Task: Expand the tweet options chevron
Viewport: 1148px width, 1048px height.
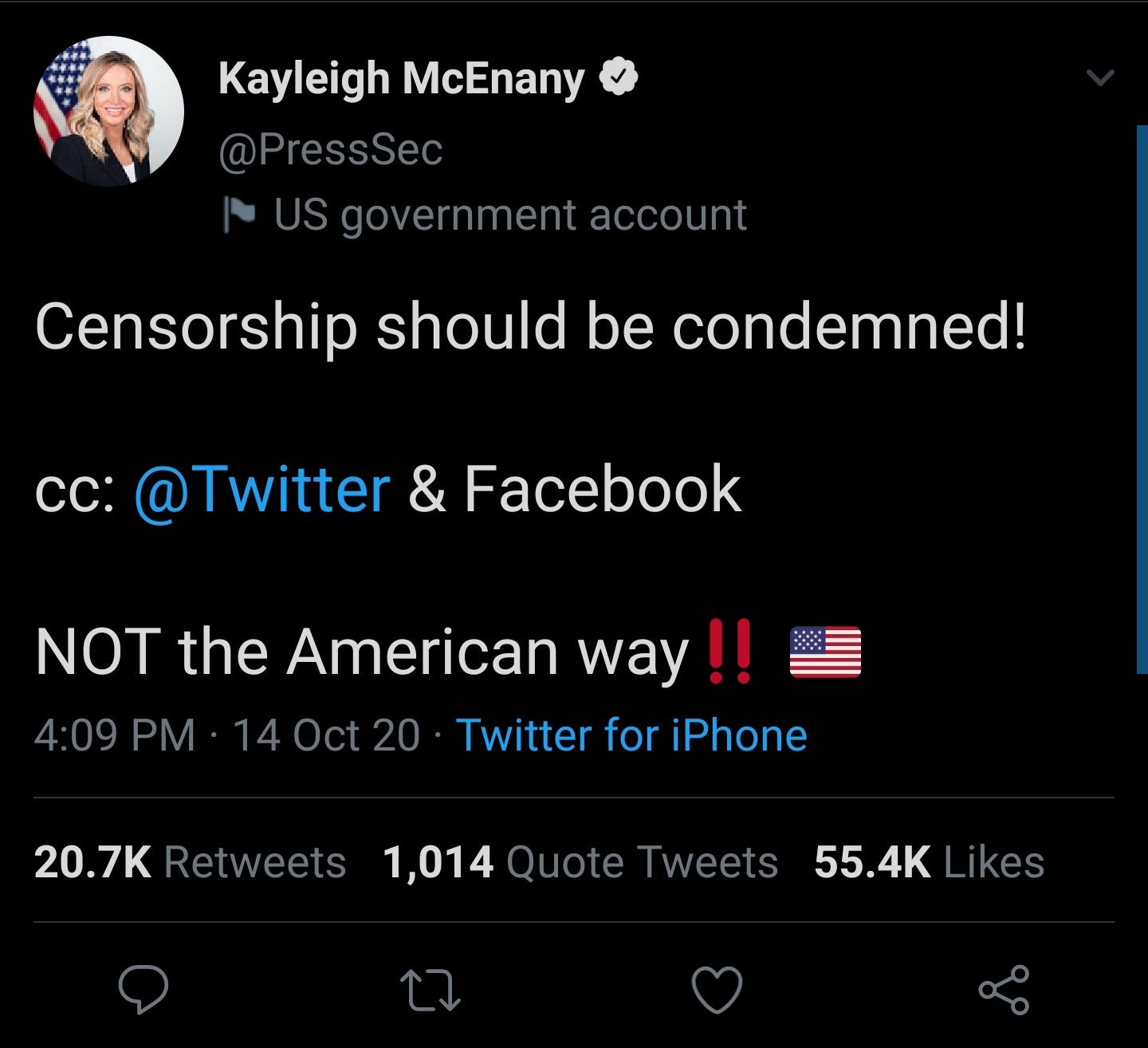Action: click(1100, 77)
